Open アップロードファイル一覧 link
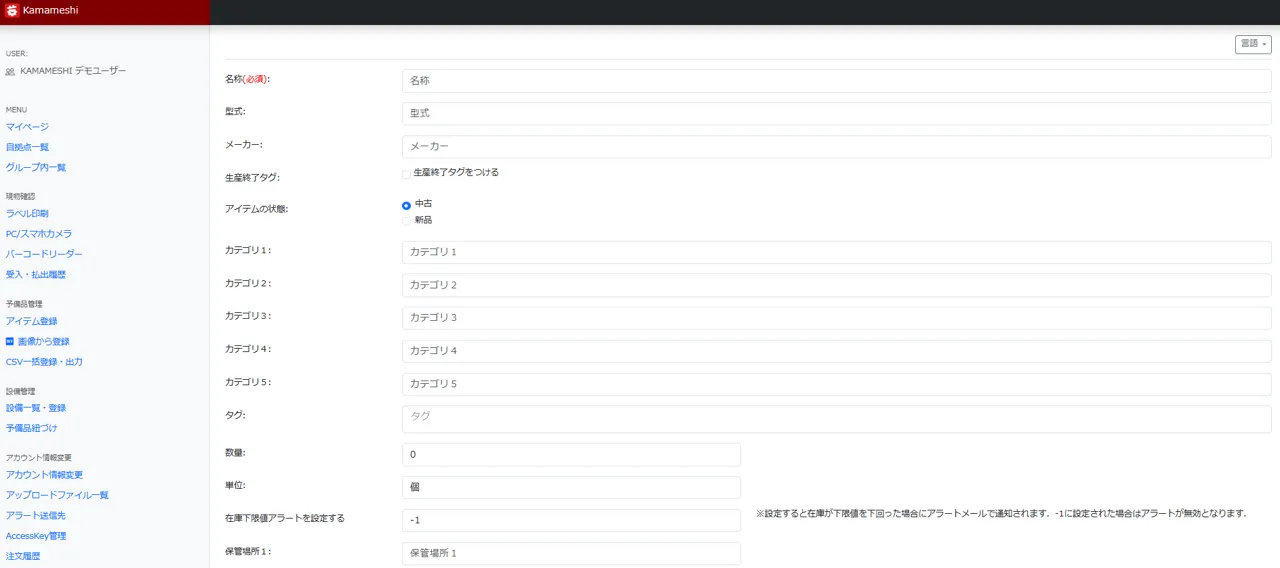Viewport: 1280px width, 568px height. pyautogui.click(x=57, y=495)
